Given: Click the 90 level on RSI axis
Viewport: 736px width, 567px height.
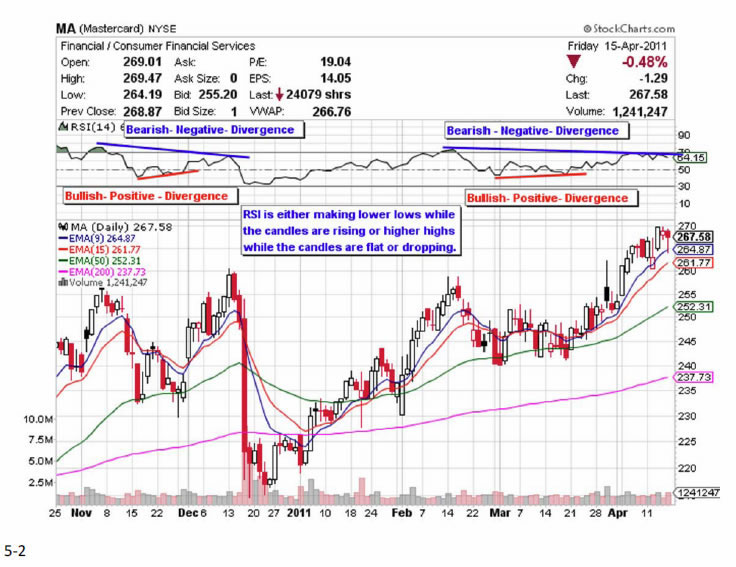Looking at the screenshot, I should click(x=684, y=136).
